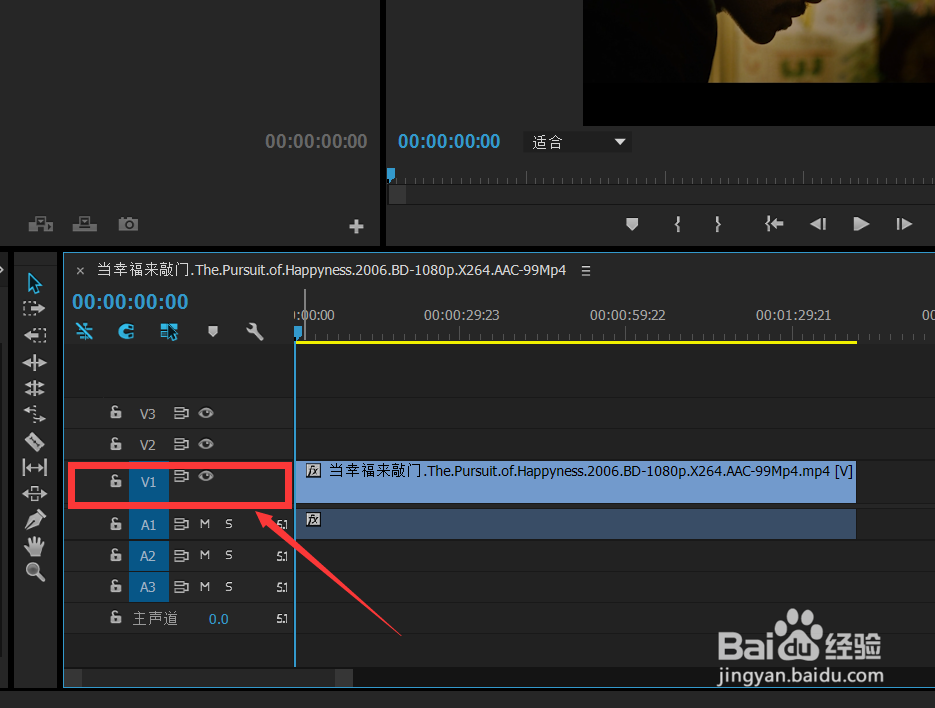This screenshot has width=935, height=708.
Task: Toggle targeting for track V1
Action: (x=148, y=482)
